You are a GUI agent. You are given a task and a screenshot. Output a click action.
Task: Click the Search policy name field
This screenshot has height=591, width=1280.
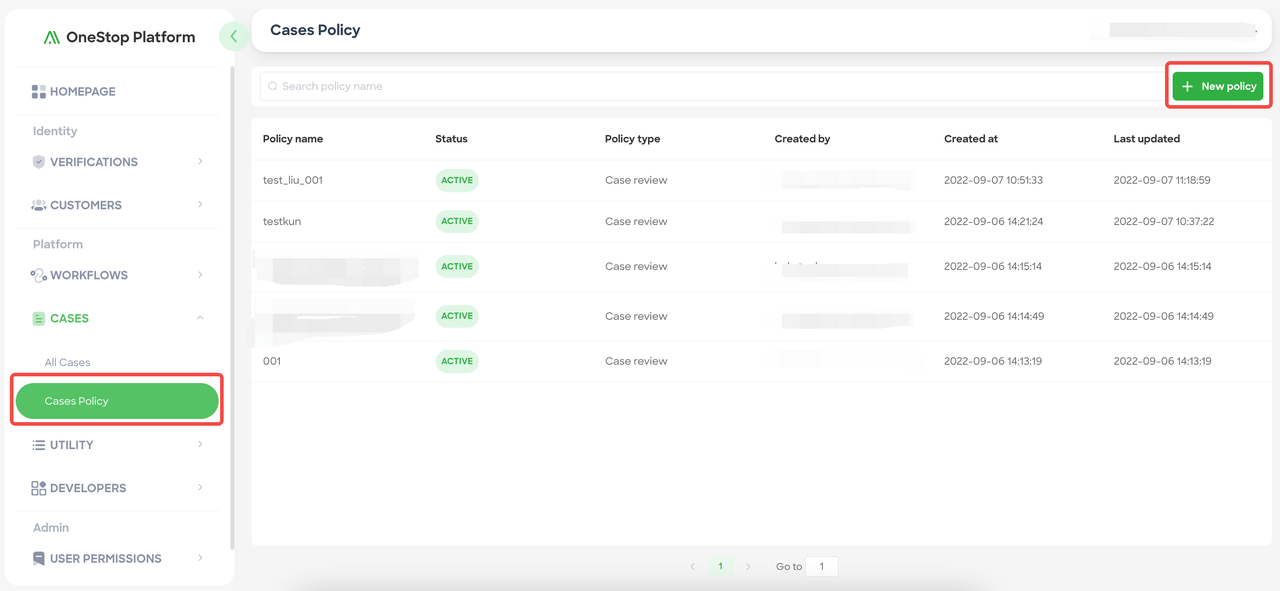click(712, 86)
